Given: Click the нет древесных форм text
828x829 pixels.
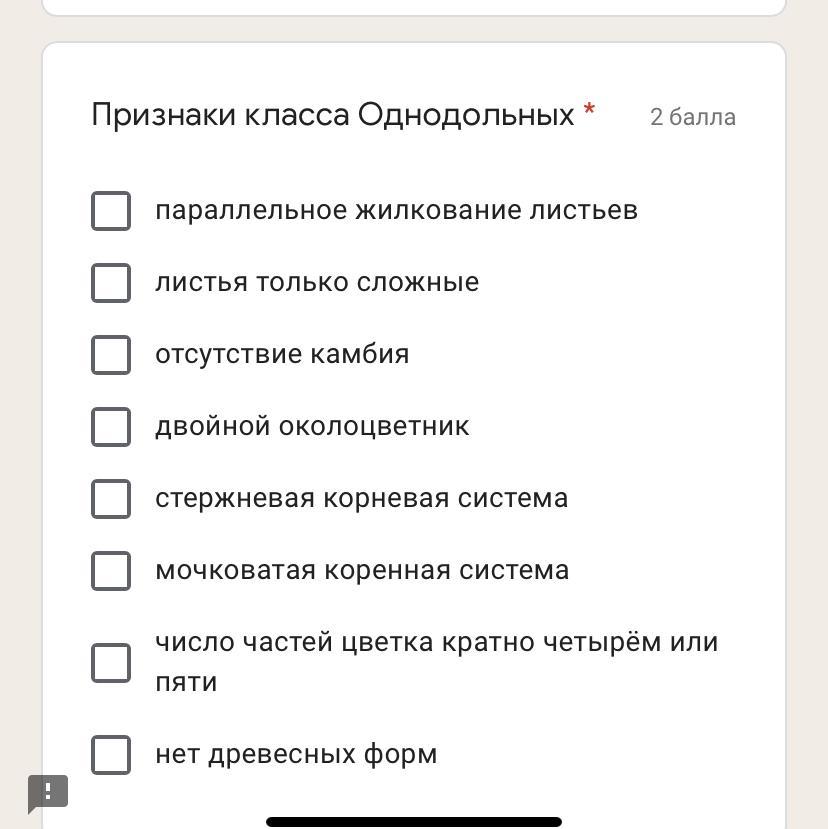Looking at the screenshot, I should click(296, 755).
